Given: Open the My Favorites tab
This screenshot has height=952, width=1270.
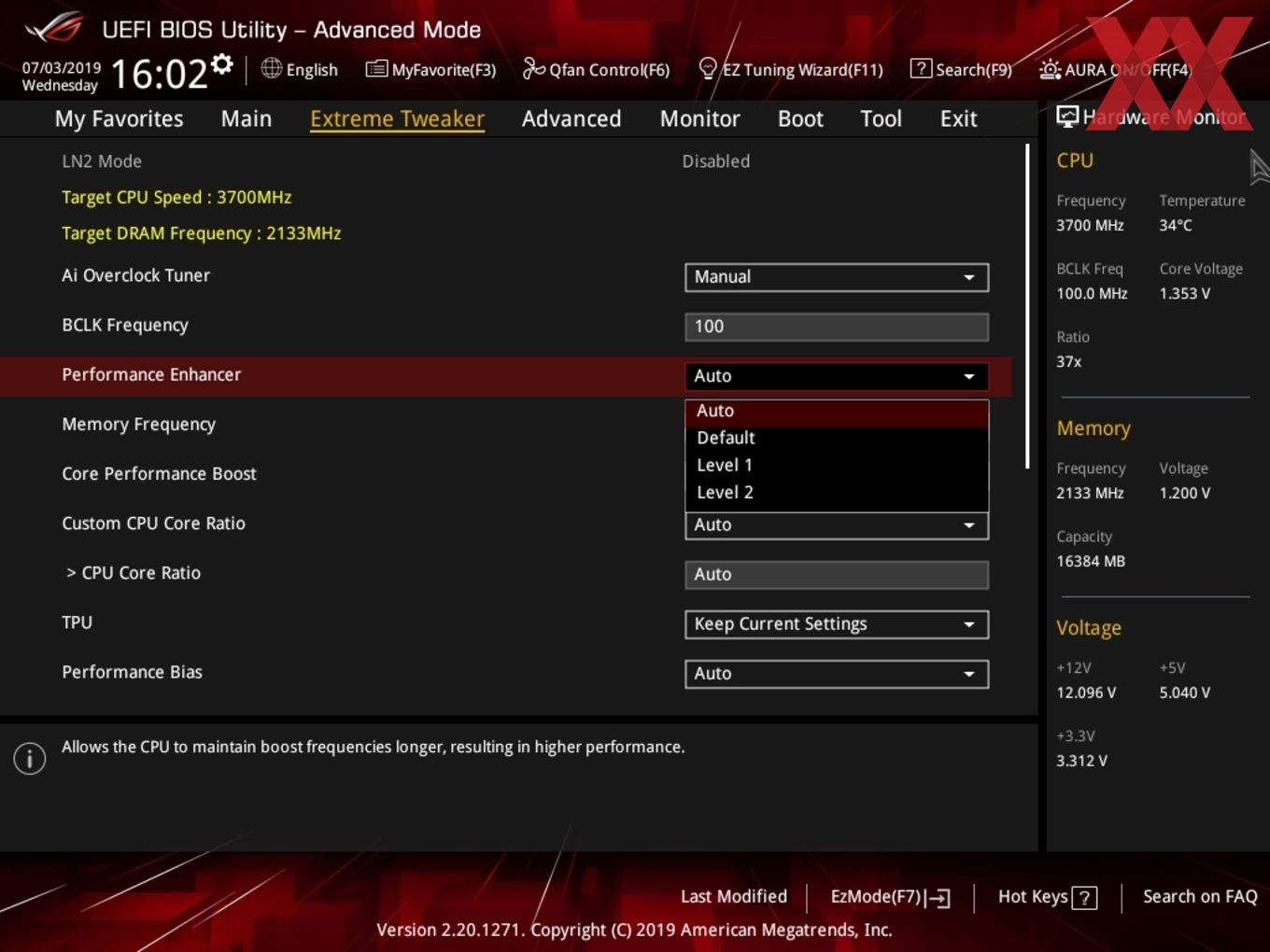Looking at the screenshot, I should tap(119, 119).
